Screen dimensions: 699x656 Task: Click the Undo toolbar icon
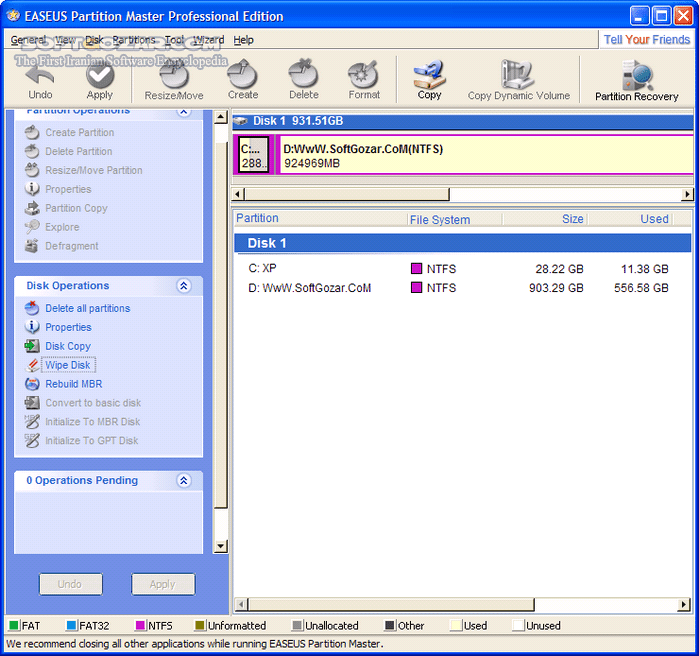[x=40, y=75]
